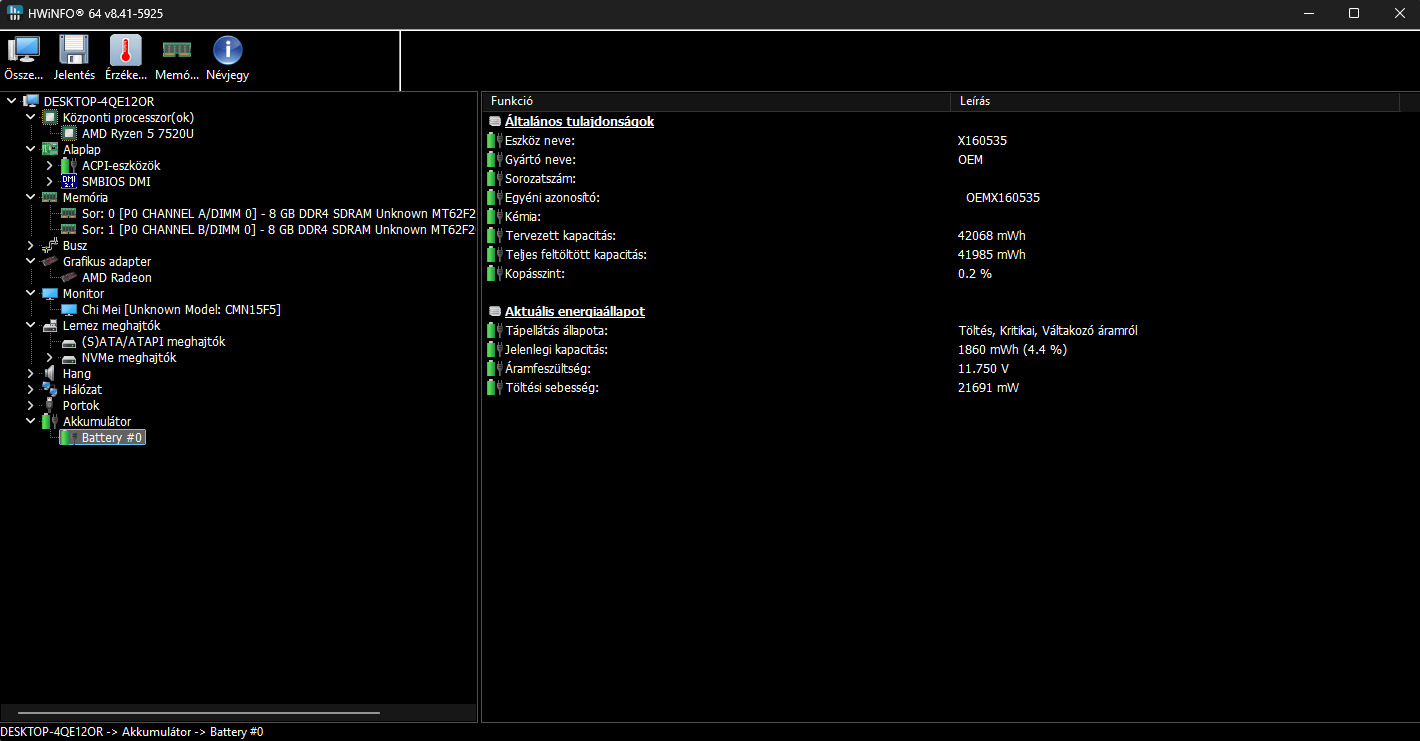Collapse the Memória branch
The height and width of the screenshot is (741, 1420).
tap(31, 197)
